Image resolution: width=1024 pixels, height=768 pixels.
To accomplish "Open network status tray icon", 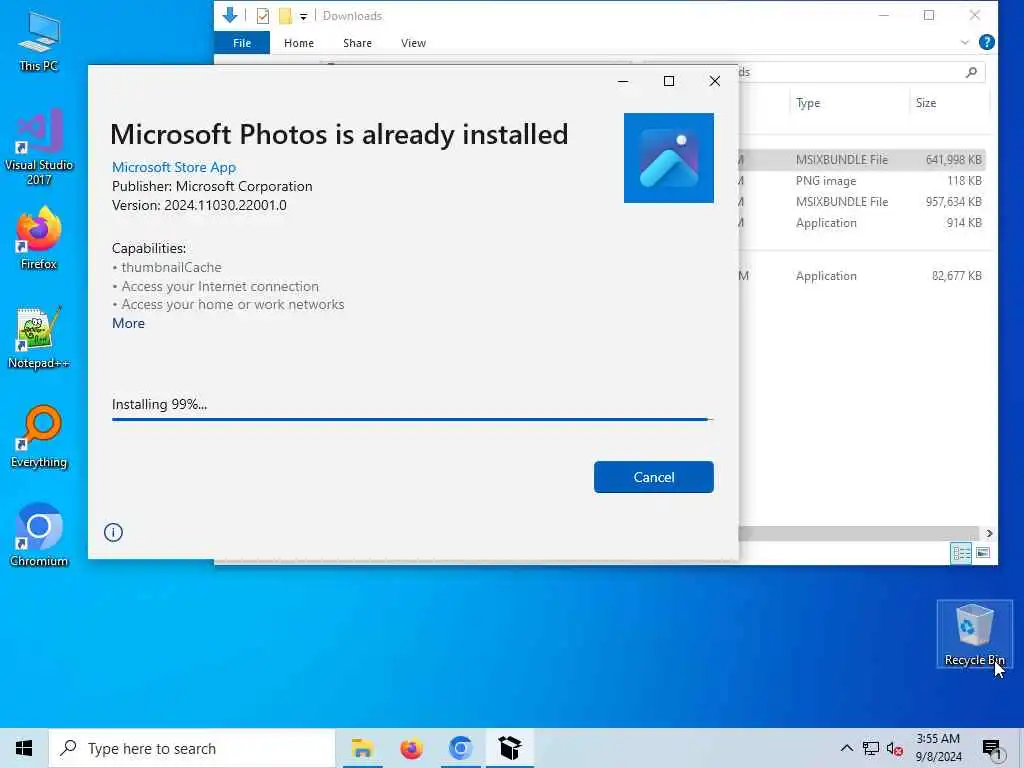I will tap(871, 748).
